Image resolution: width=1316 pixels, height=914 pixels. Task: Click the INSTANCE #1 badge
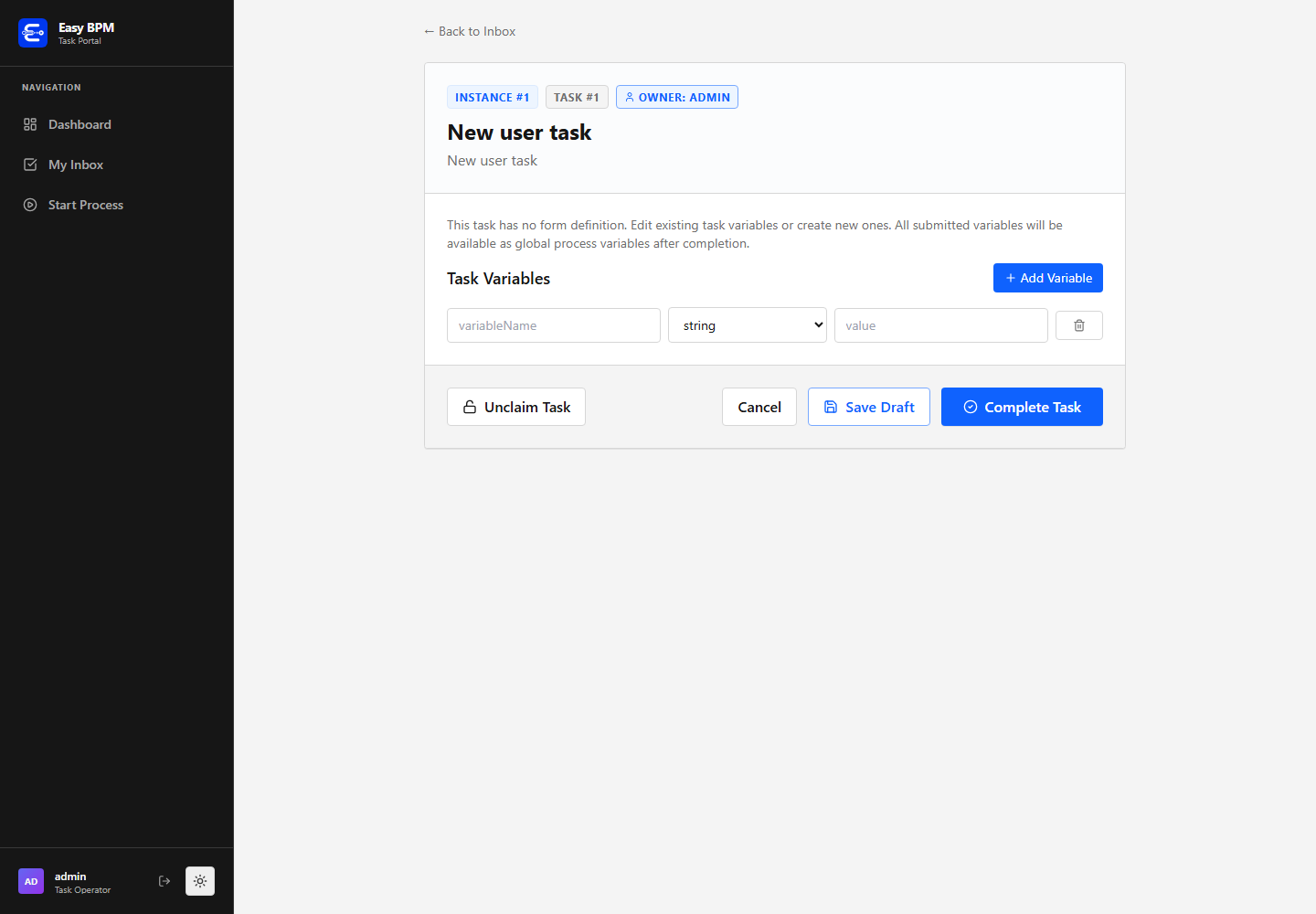(x=492, y=97)
